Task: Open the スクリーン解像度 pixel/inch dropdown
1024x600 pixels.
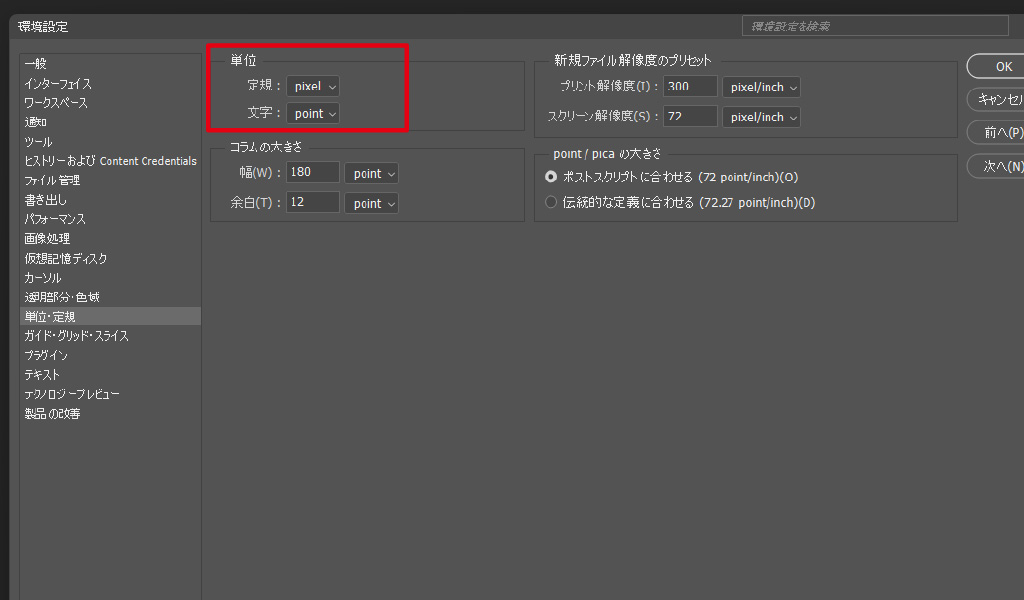Action: pos(761,117)
